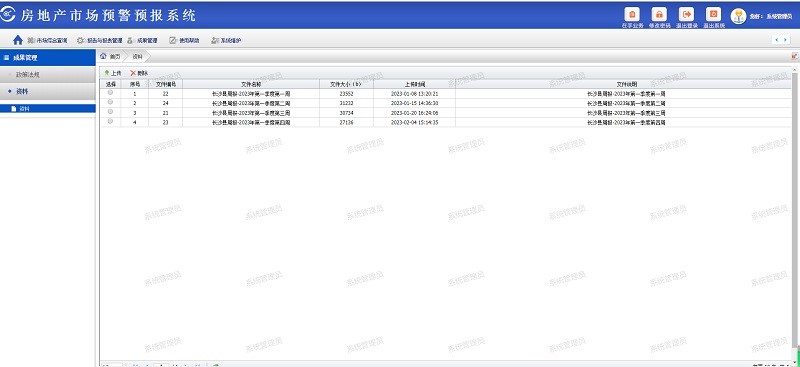The image size is (800, 367).
Task: Open the 使用帮助 menu item
Action: [184, 40]
